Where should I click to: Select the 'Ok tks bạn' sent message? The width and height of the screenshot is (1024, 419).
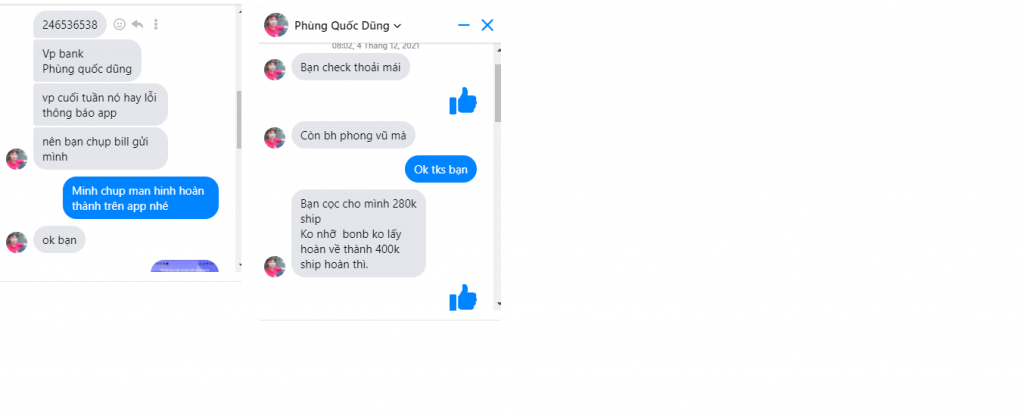point(441,170)
